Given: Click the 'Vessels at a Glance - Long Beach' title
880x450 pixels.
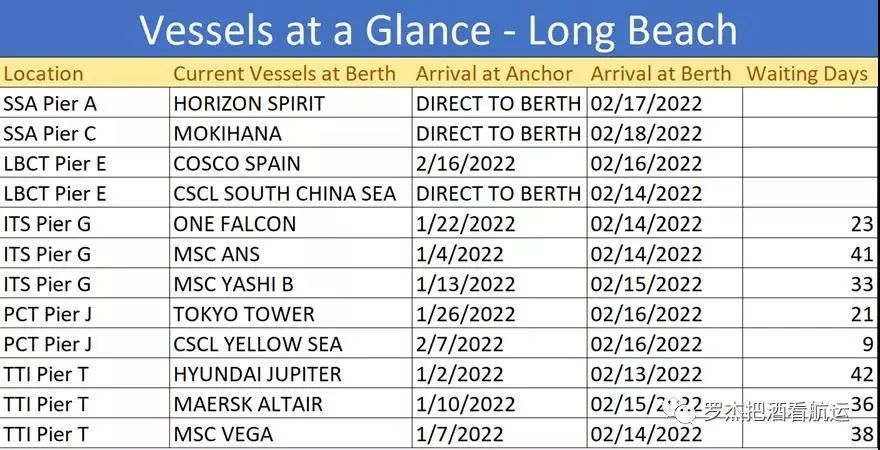Looking at the screenshot, I should 439,30.
